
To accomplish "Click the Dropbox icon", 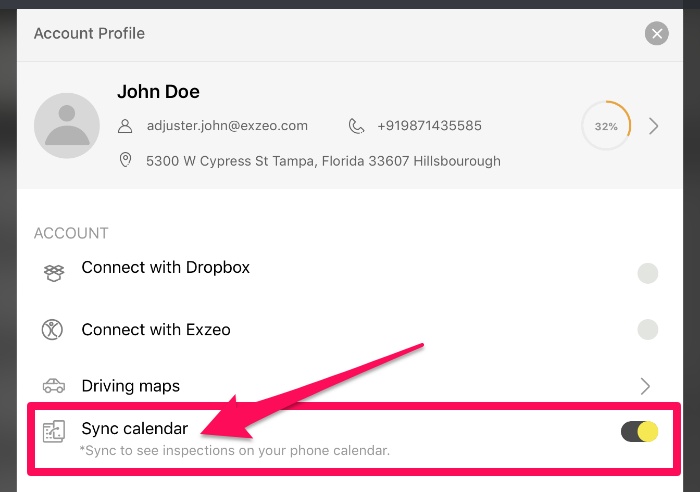I will click(54, 273).
